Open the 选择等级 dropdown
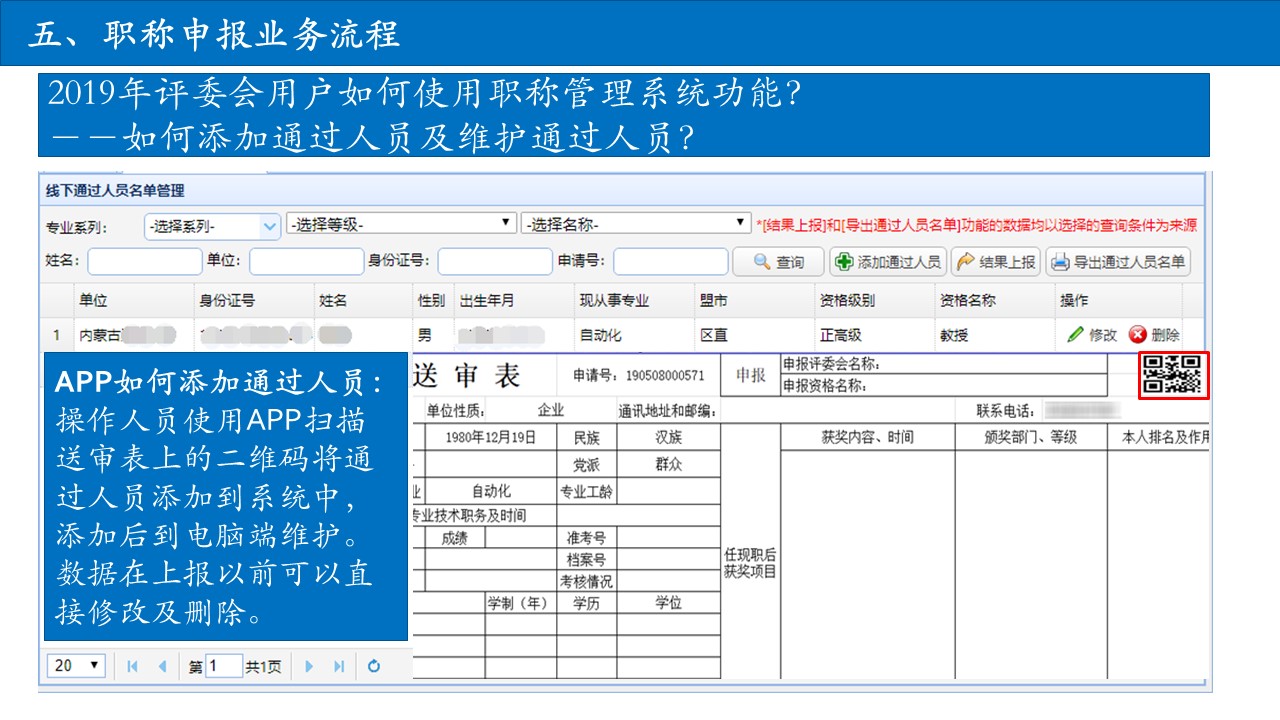Viewport: 1280px width, 720px height. point(400,224)
